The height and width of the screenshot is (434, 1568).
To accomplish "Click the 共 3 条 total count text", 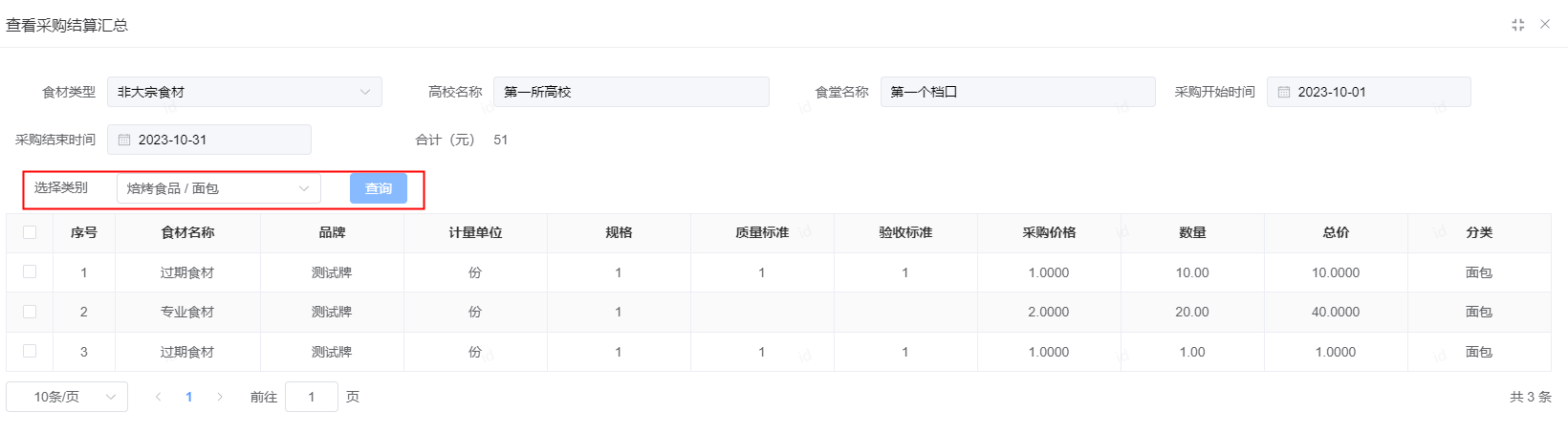I will tap(1531, 397).
